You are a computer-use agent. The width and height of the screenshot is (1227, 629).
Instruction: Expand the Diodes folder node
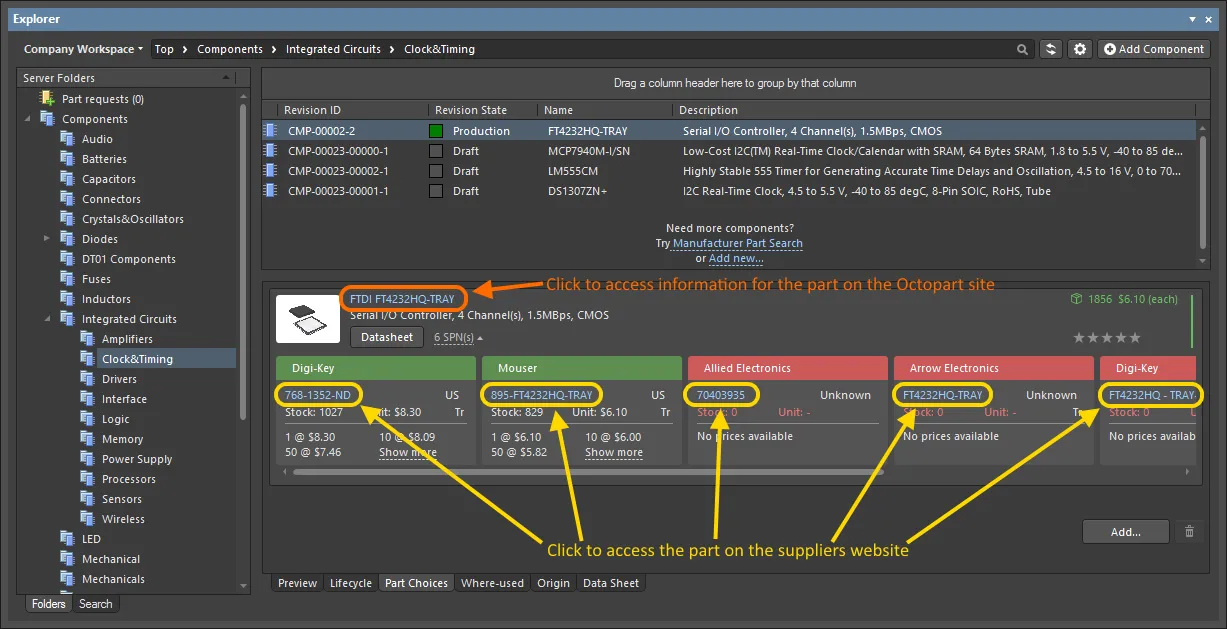[47, 239]
